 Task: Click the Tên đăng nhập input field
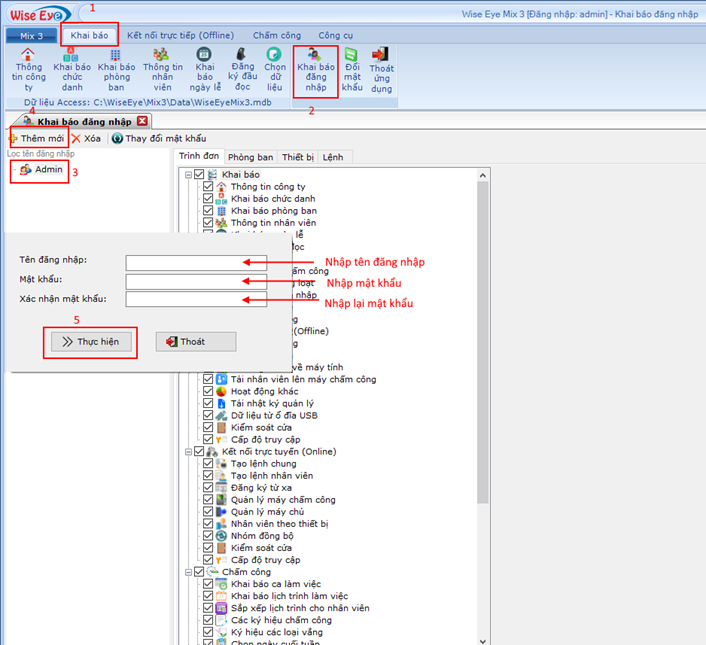(196, 262)
